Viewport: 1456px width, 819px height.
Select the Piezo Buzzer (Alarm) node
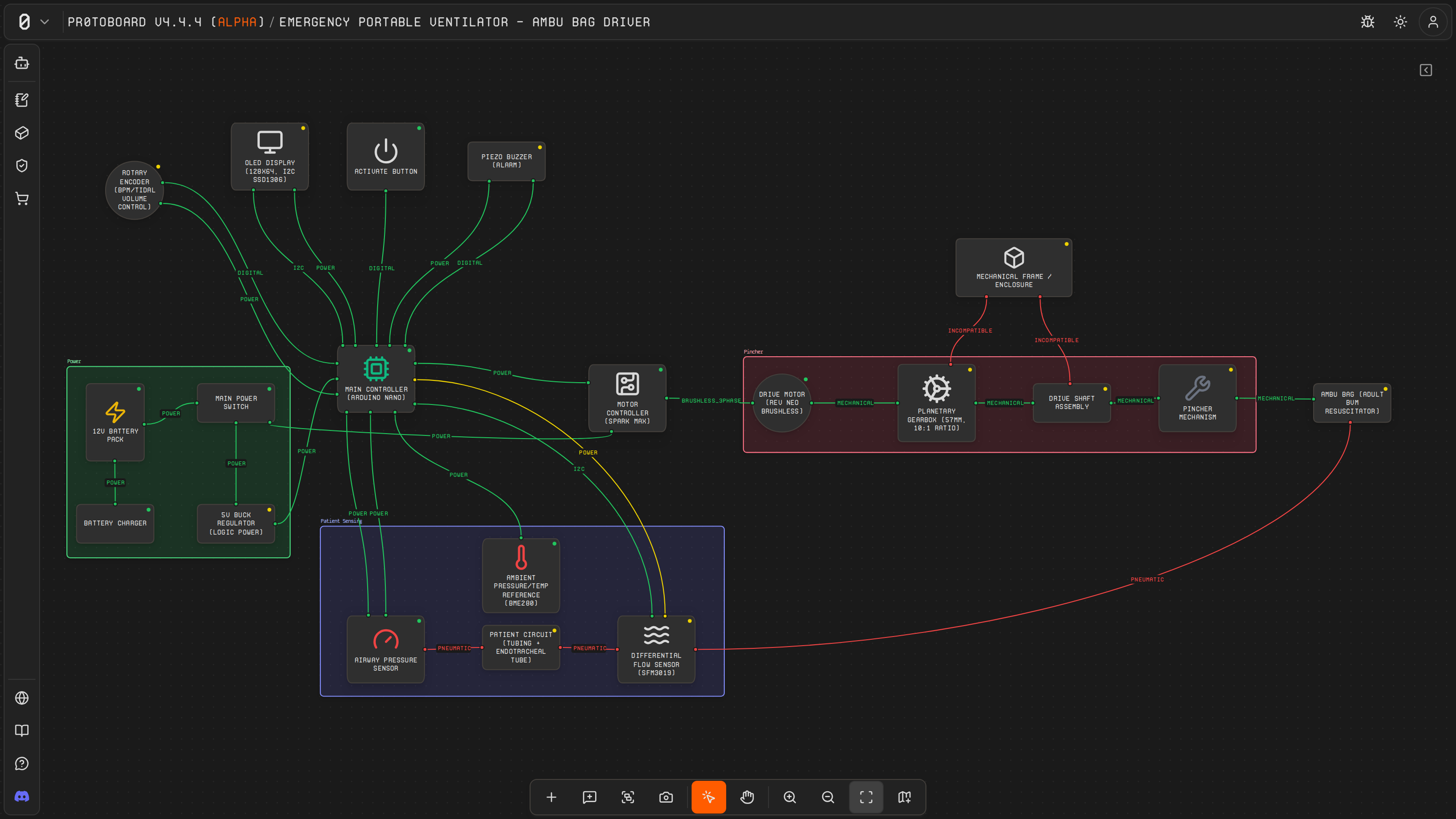click(506, 161)
